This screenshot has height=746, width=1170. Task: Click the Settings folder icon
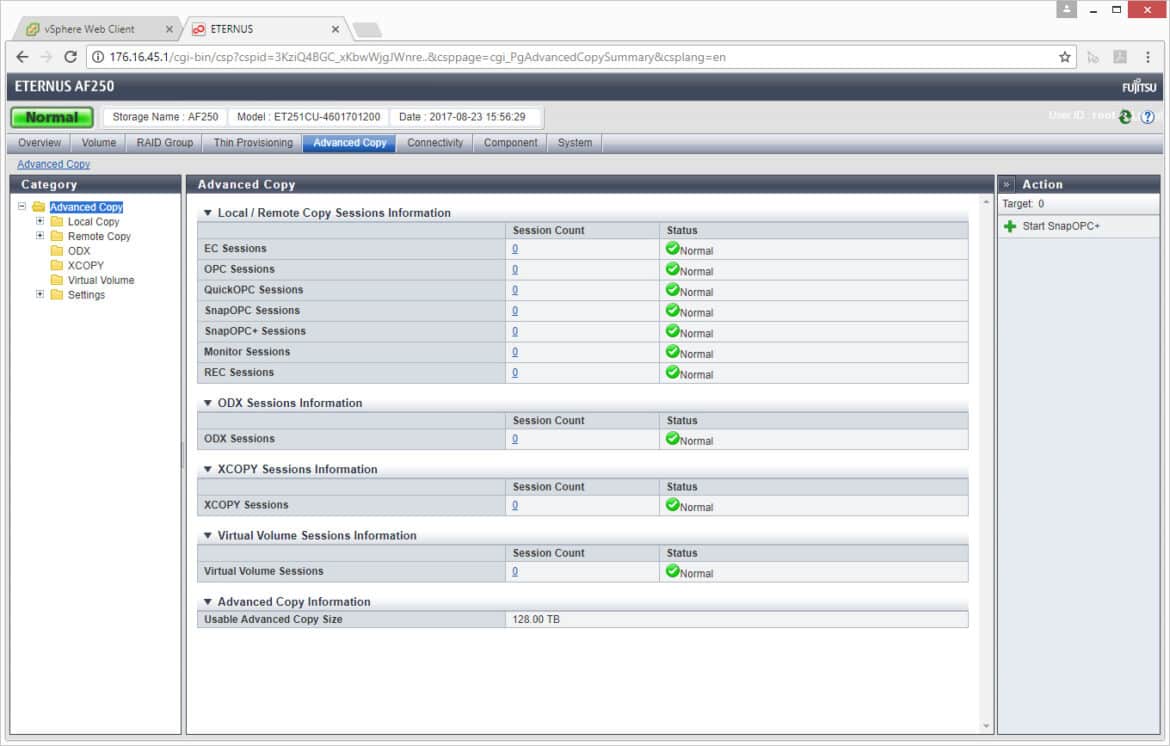[57, 295]
